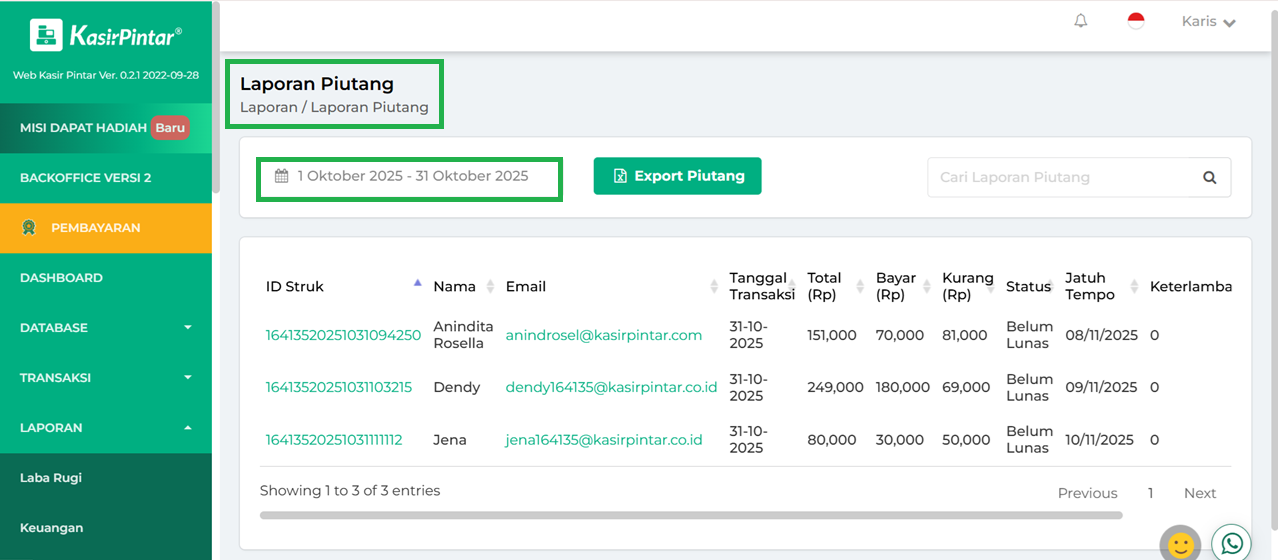1278x560 pixels.
Task: Click the Export Piutang button
Action: pyautogui.click(x=677, y=176)
